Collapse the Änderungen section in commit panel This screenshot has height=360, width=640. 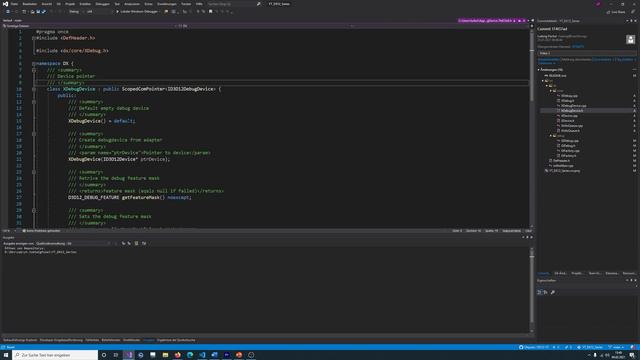[x=538, y=70]
